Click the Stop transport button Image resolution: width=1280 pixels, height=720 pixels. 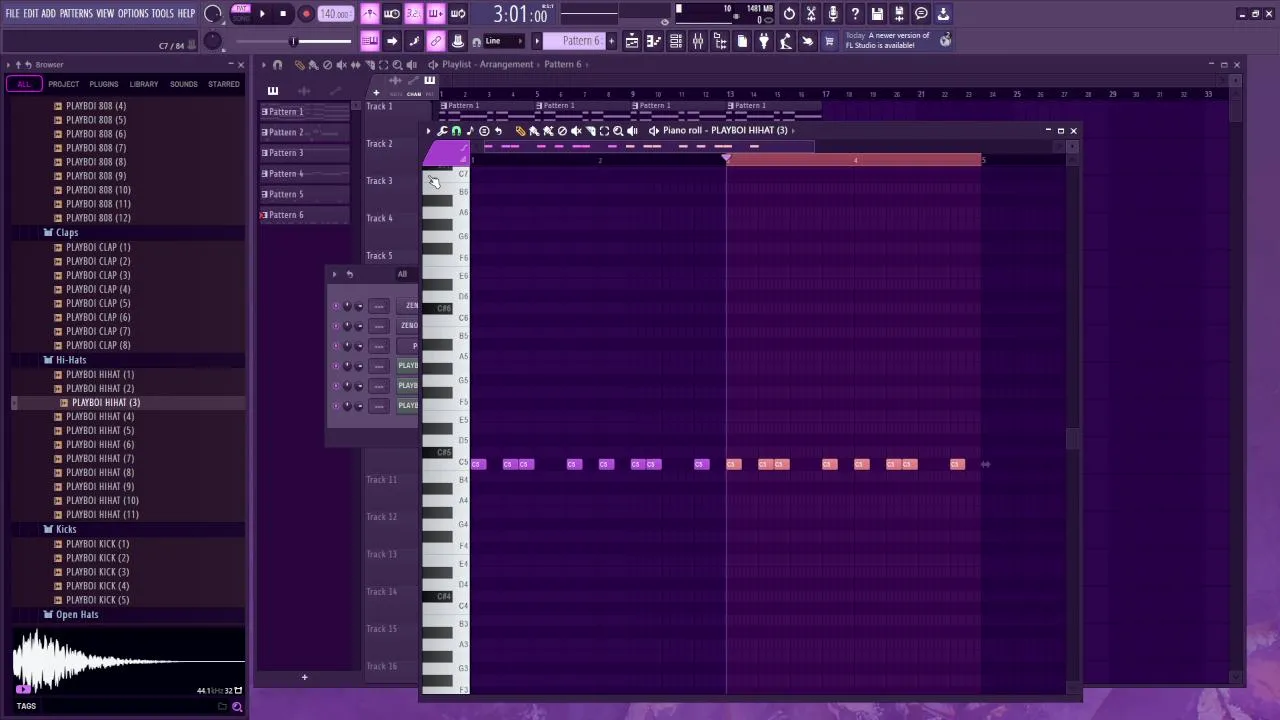point(283,14)
